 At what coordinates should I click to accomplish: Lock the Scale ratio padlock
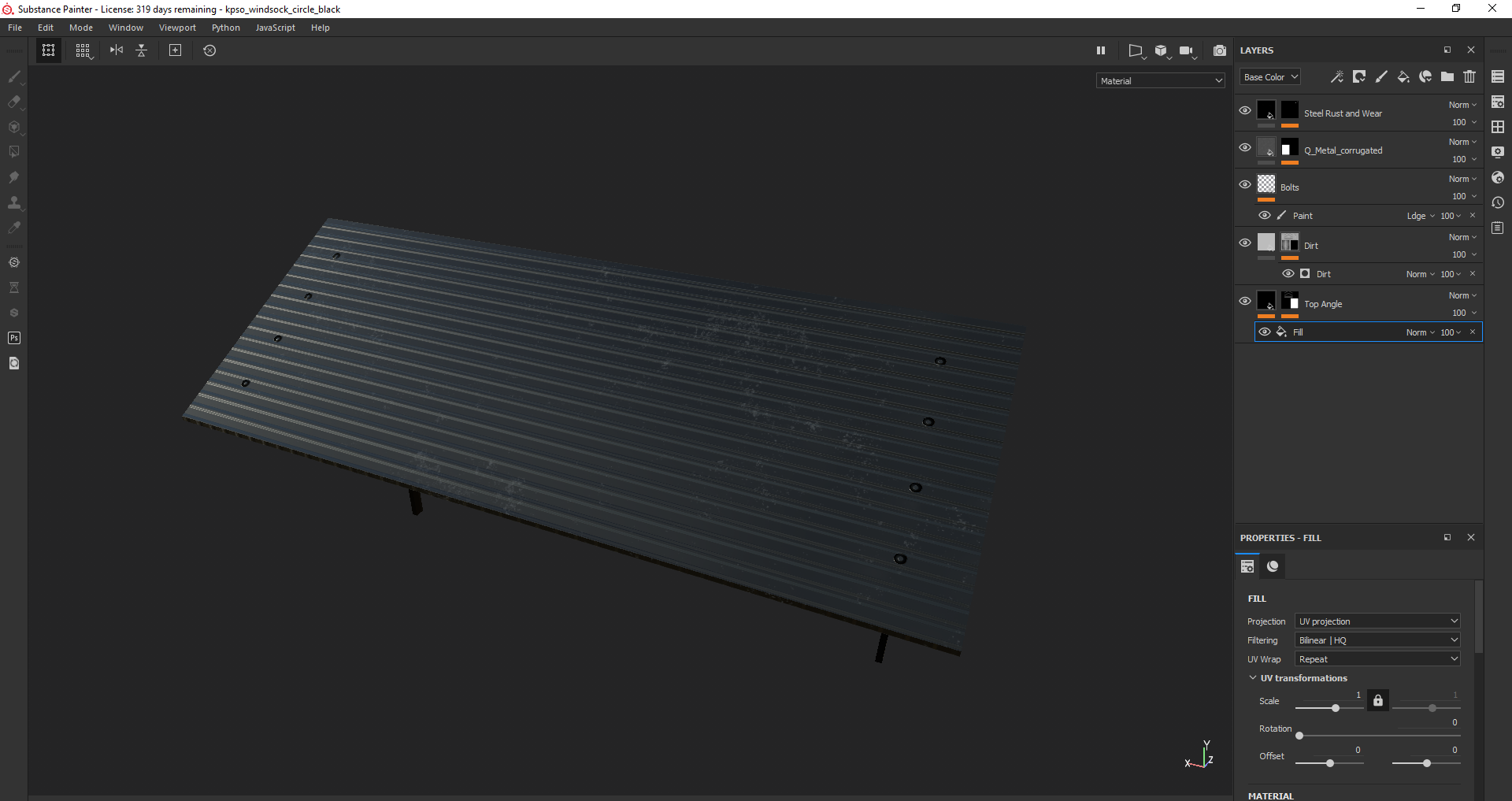(1378, 700)
